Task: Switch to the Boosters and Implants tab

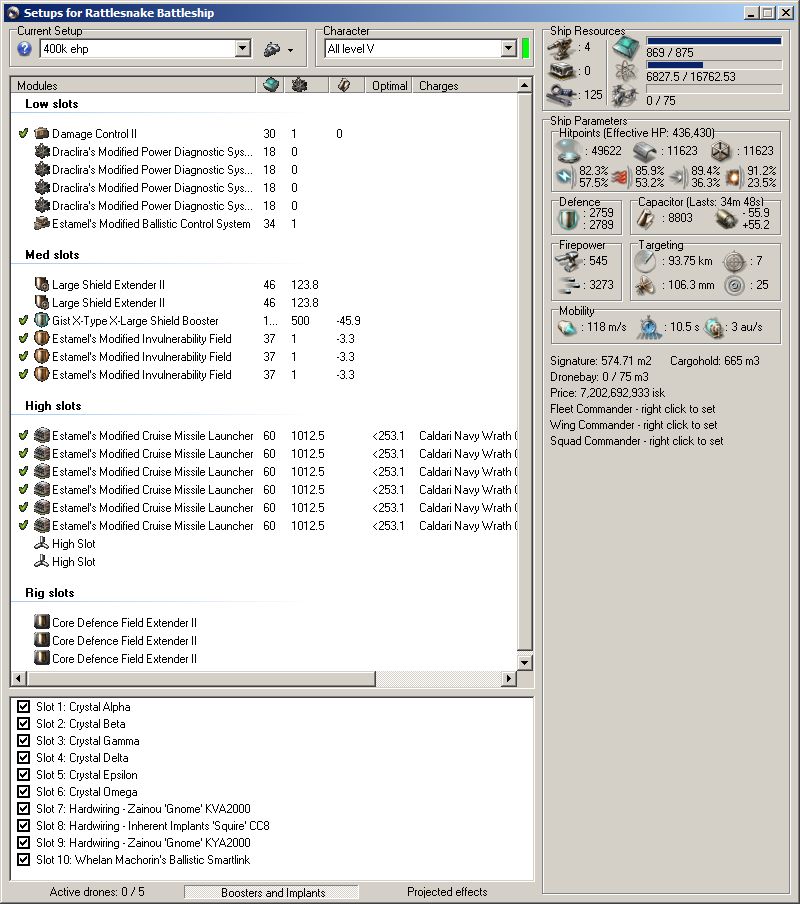Action: point(272,892)
